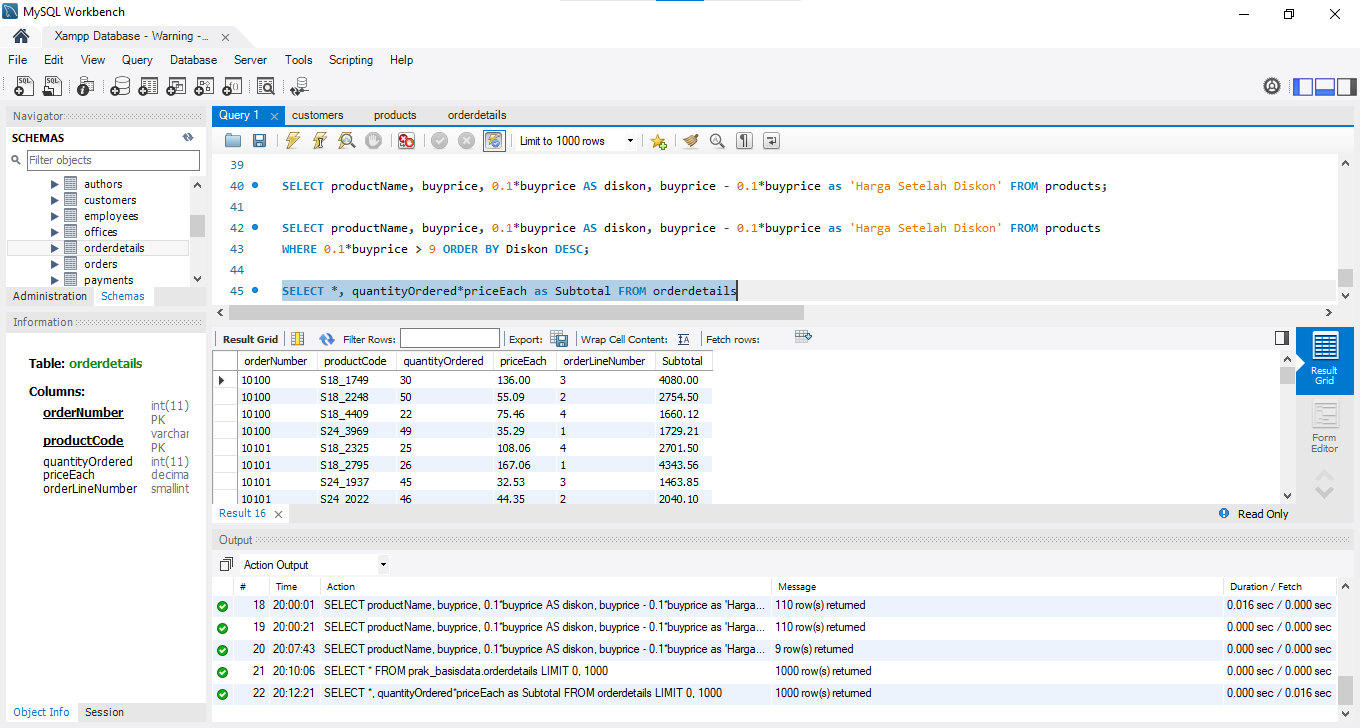The image size is (1360, 728).
Task: Expand the offices table node
Action: point(55,232)
